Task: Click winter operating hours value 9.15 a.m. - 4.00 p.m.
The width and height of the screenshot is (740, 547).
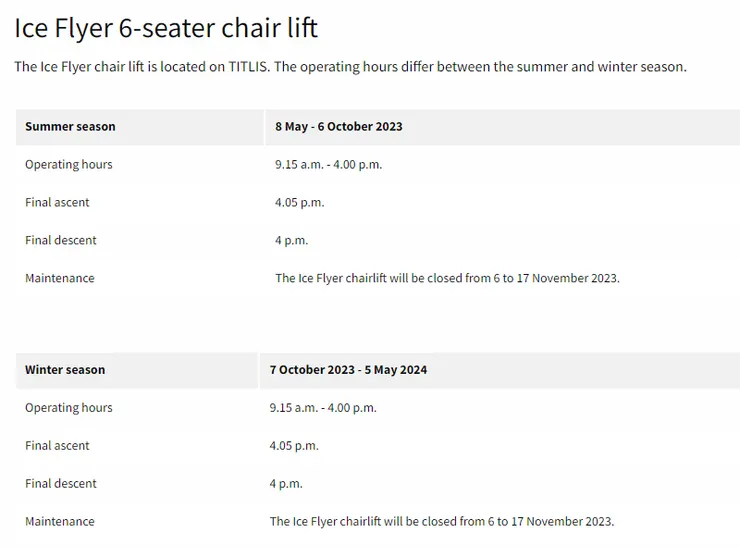Action: coord(322,408)
